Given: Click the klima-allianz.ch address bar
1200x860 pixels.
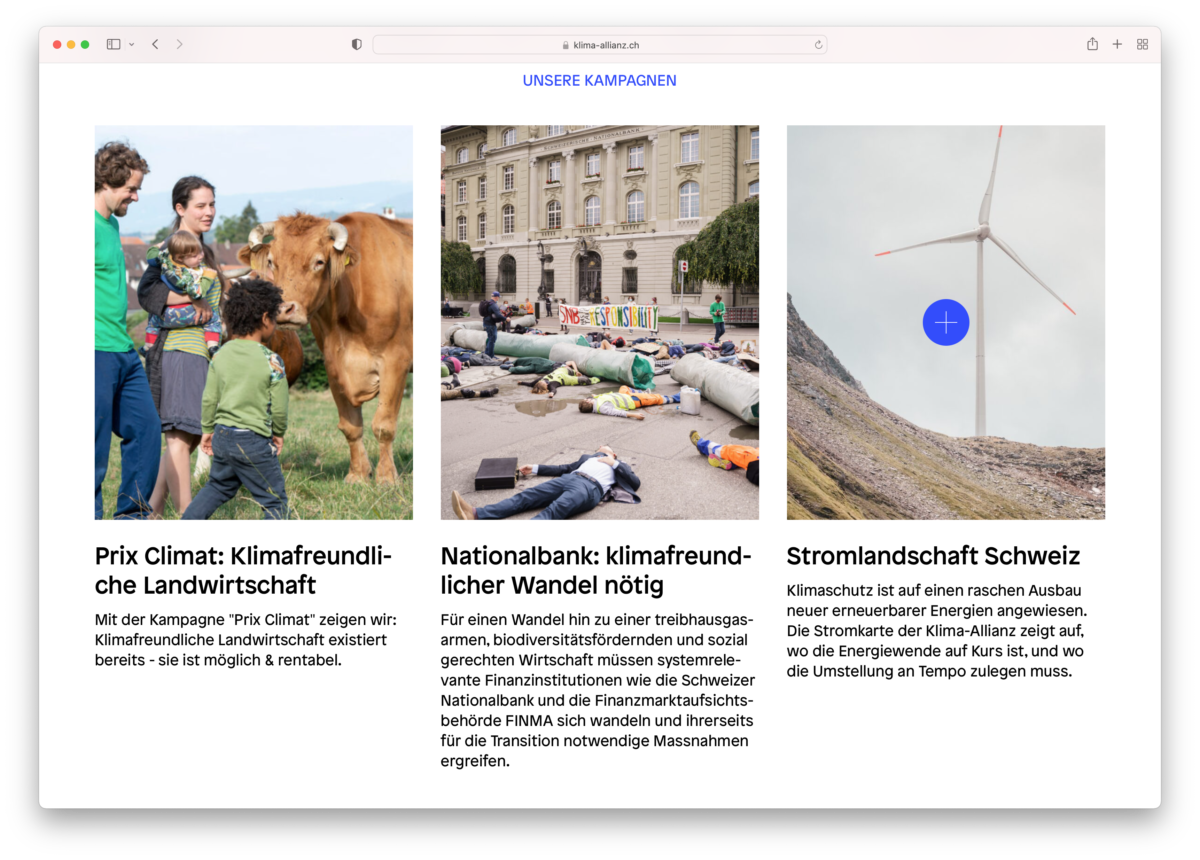Looking at the screenshot, I should pyautogui.click(x=600, y=45).
